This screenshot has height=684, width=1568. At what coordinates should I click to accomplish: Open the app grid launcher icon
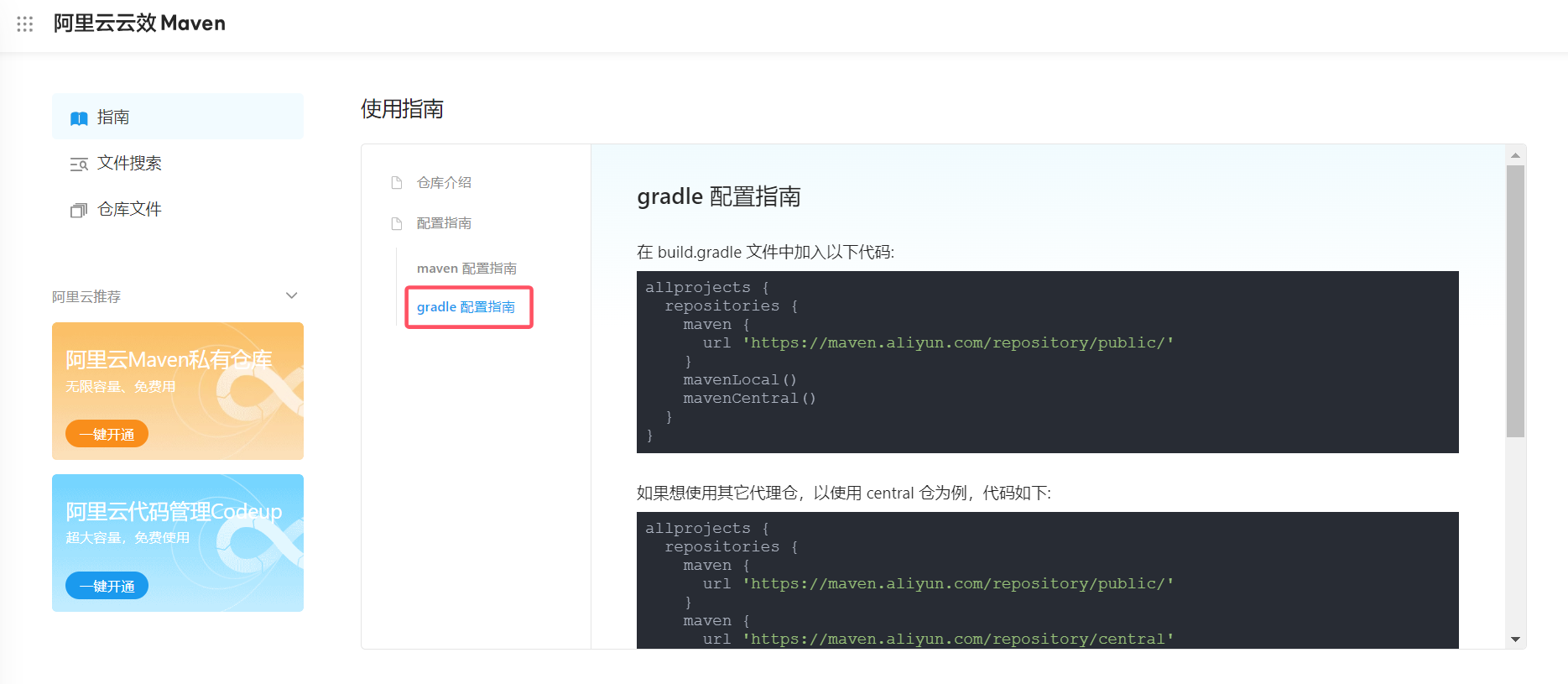point(25,23)
